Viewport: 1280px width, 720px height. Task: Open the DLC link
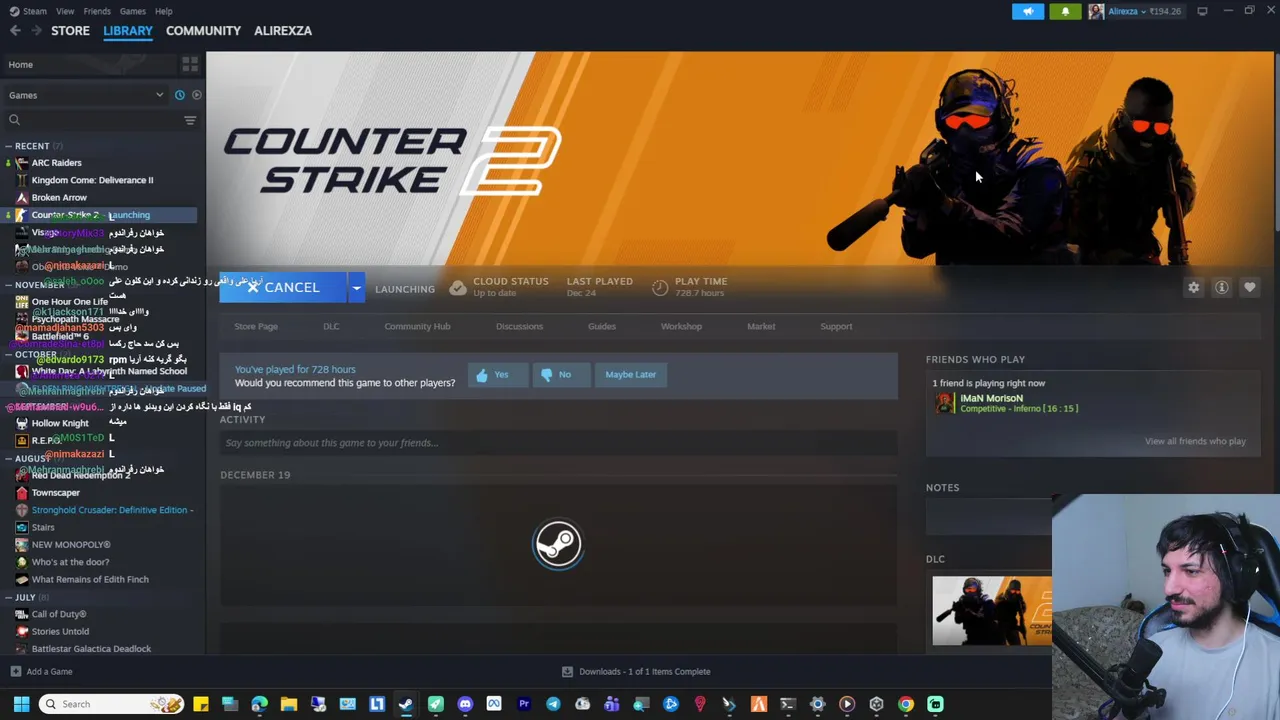(x=331, y=326)
